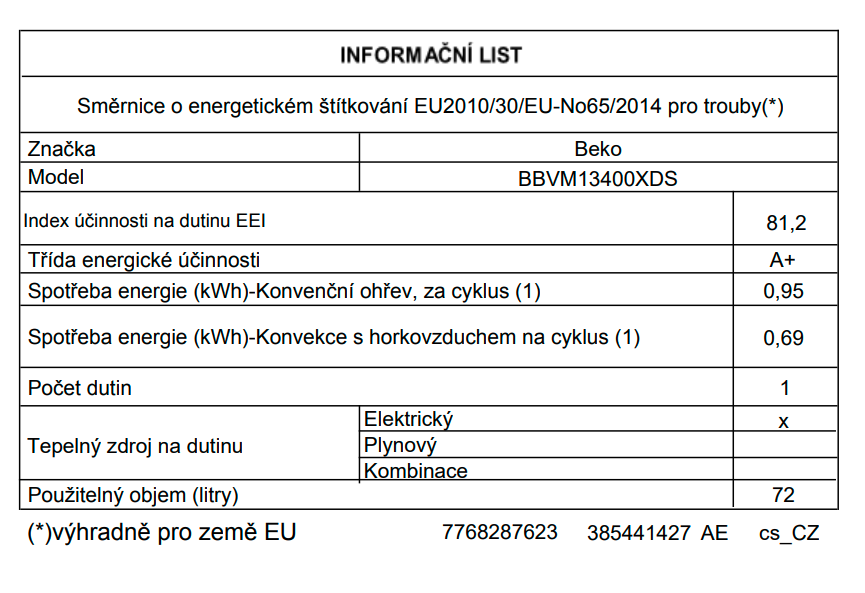The width and height of the screenshot is (865, 593).
Task: Click the INFORMAČNÍ LIST title
Action: 430,55
